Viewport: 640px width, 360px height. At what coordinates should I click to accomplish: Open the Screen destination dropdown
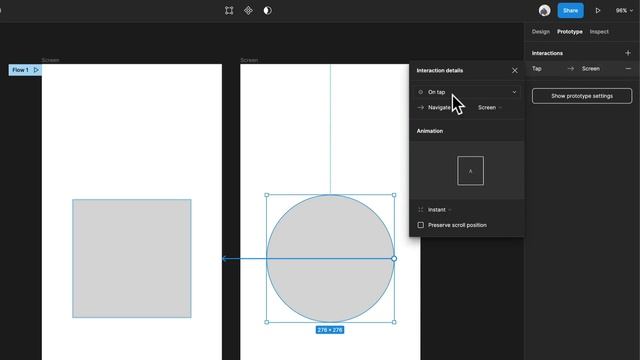pos(489,108)
